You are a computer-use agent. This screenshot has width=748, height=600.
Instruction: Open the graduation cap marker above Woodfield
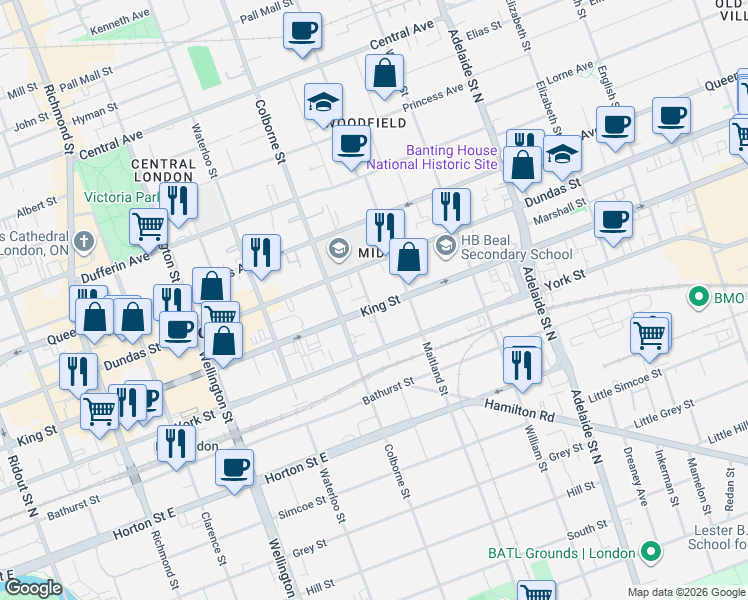click(323, 104)
